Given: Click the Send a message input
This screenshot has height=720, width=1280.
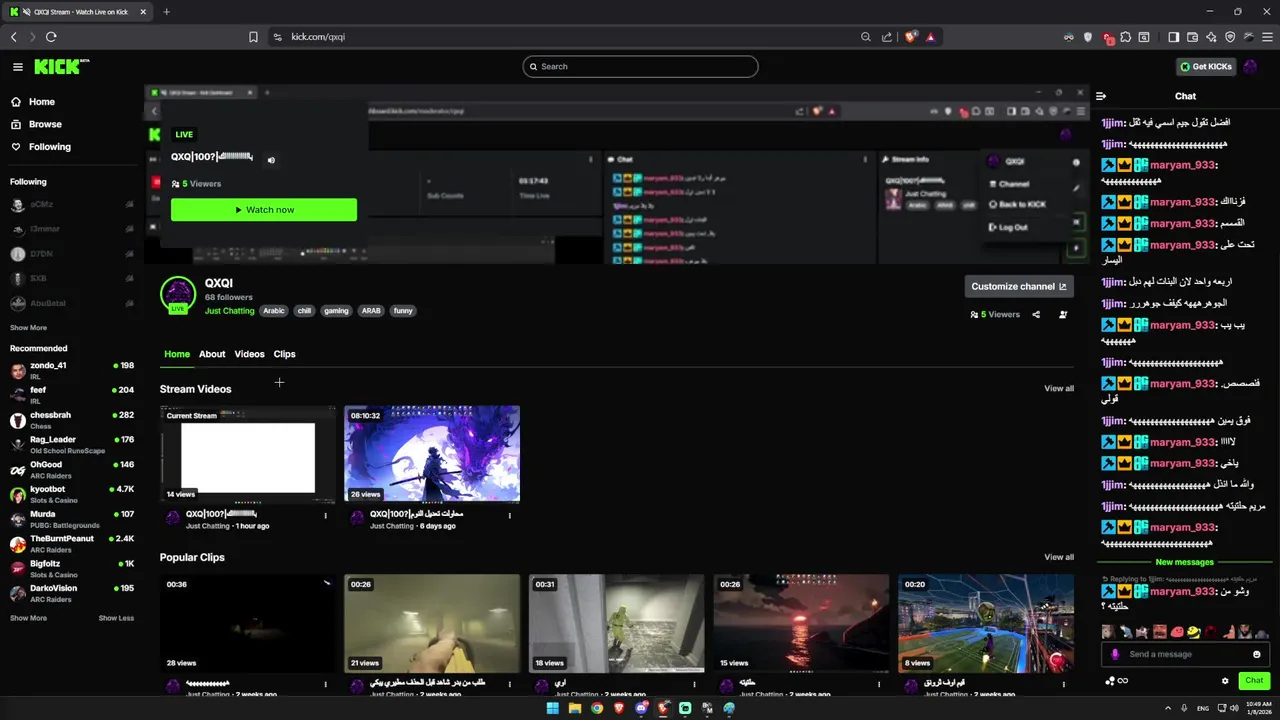Looking at the screenshot, I should coord(1185,654).
